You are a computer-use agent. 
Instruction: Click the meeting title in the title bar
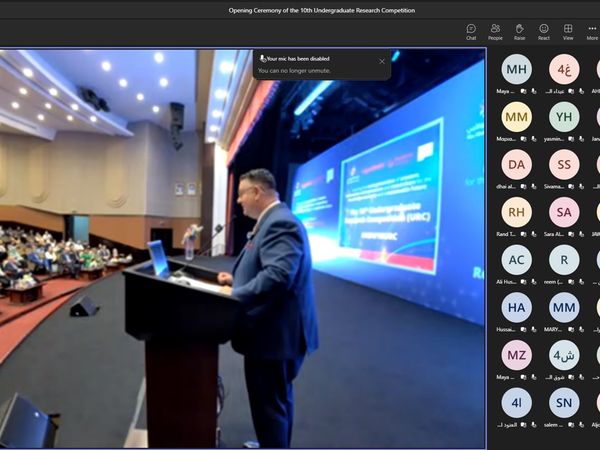[300, 10]
